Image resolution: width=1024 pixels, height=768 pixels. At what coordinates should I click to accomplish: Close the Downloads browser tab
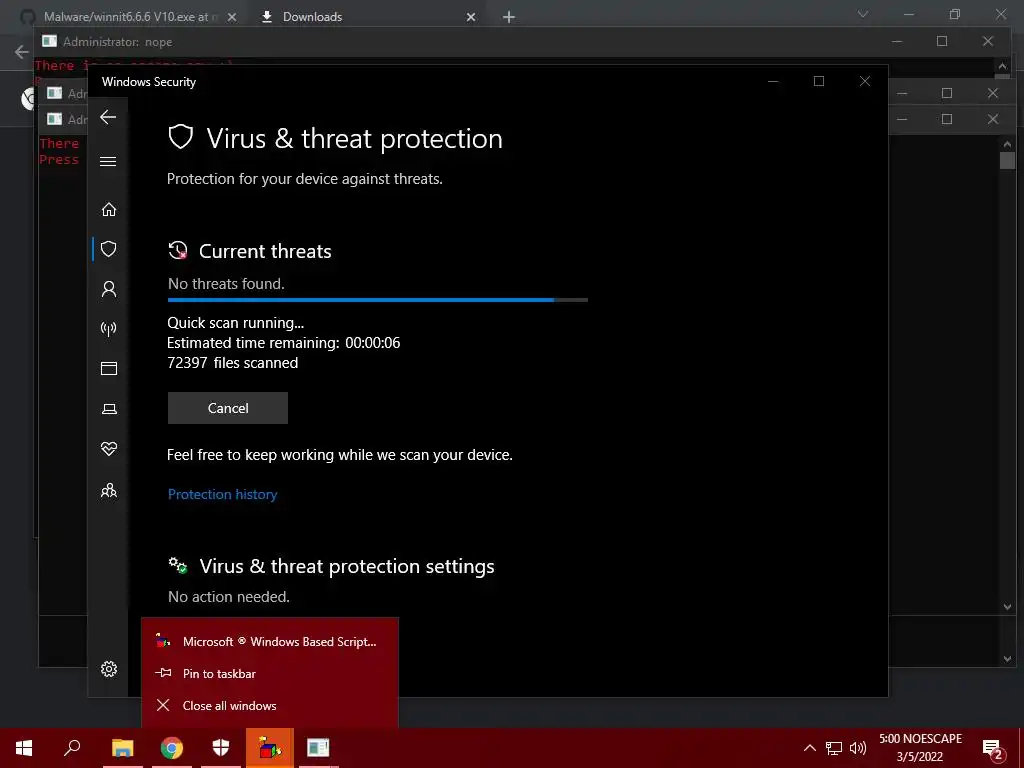tap(471, 17)
